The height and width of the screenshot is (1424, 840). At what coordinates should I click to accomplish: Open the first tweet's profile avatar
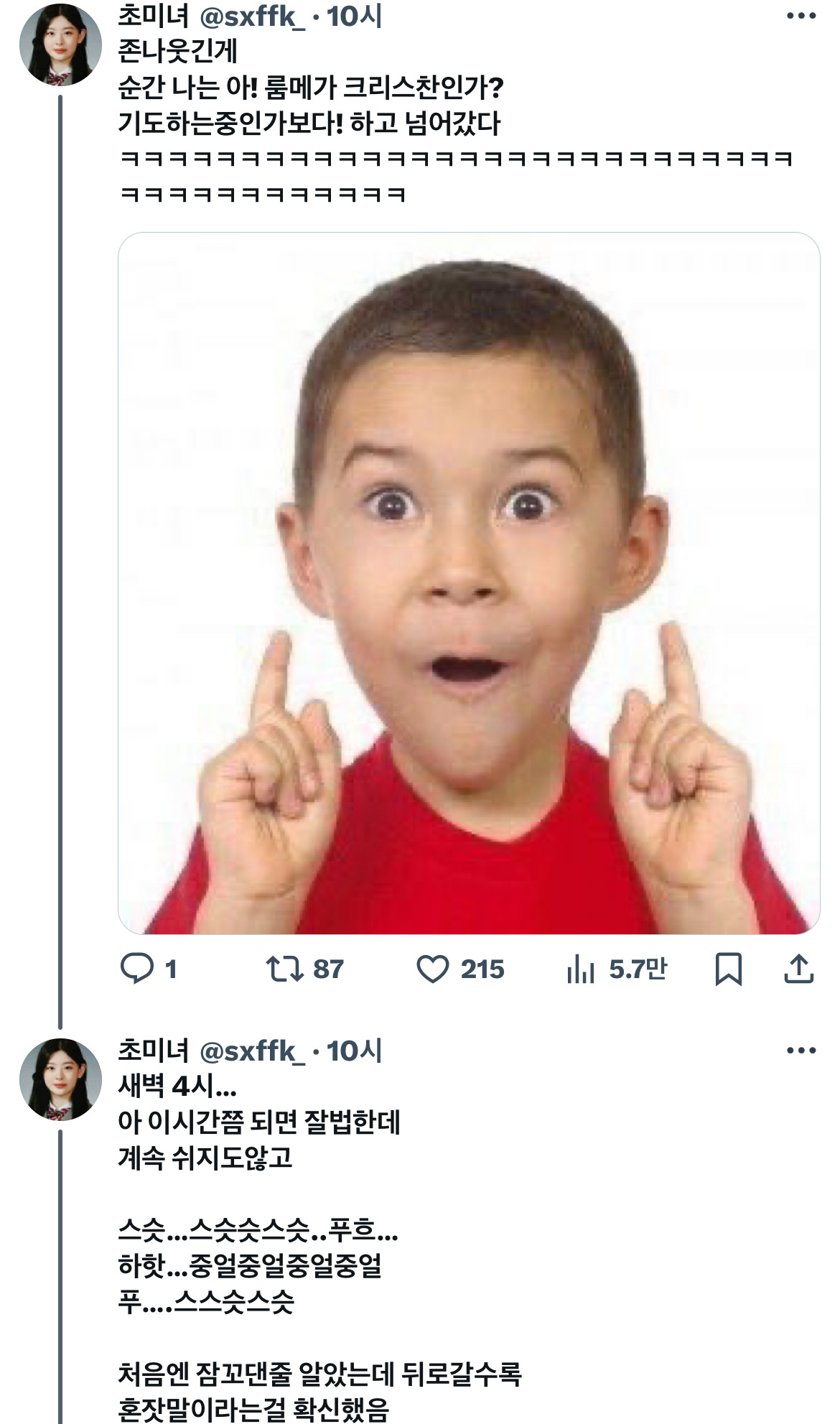60,45
